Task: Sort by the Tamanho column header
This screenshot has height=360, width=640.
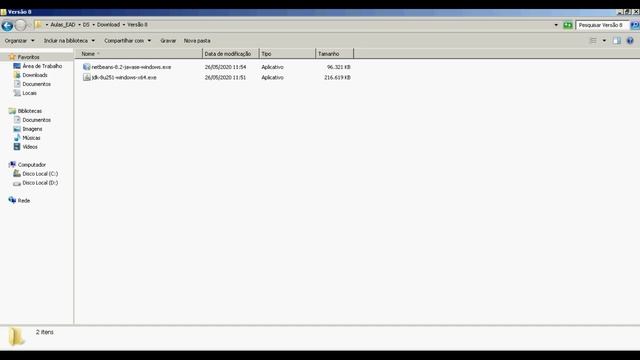Action: pyautogui.click(x=335, y=54)
